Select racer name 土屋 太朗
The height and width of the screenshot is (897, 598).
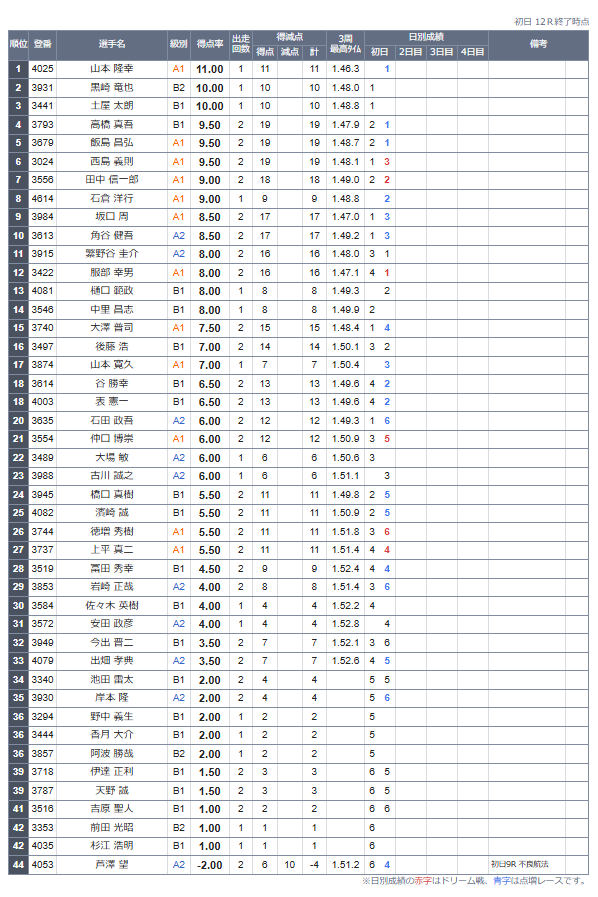pyautogui.click(x=112, y=106)
